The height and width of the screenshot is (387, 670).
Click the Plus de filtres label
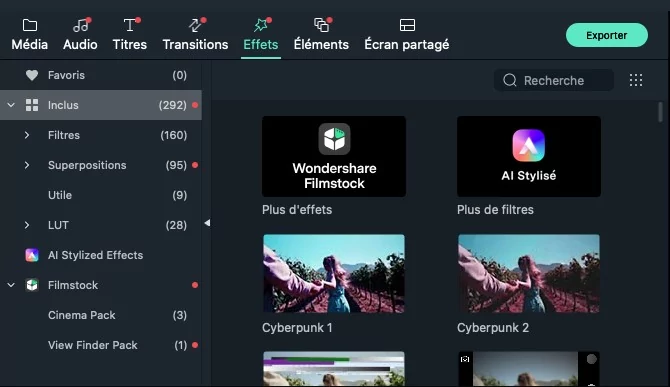tap(495, 210)
